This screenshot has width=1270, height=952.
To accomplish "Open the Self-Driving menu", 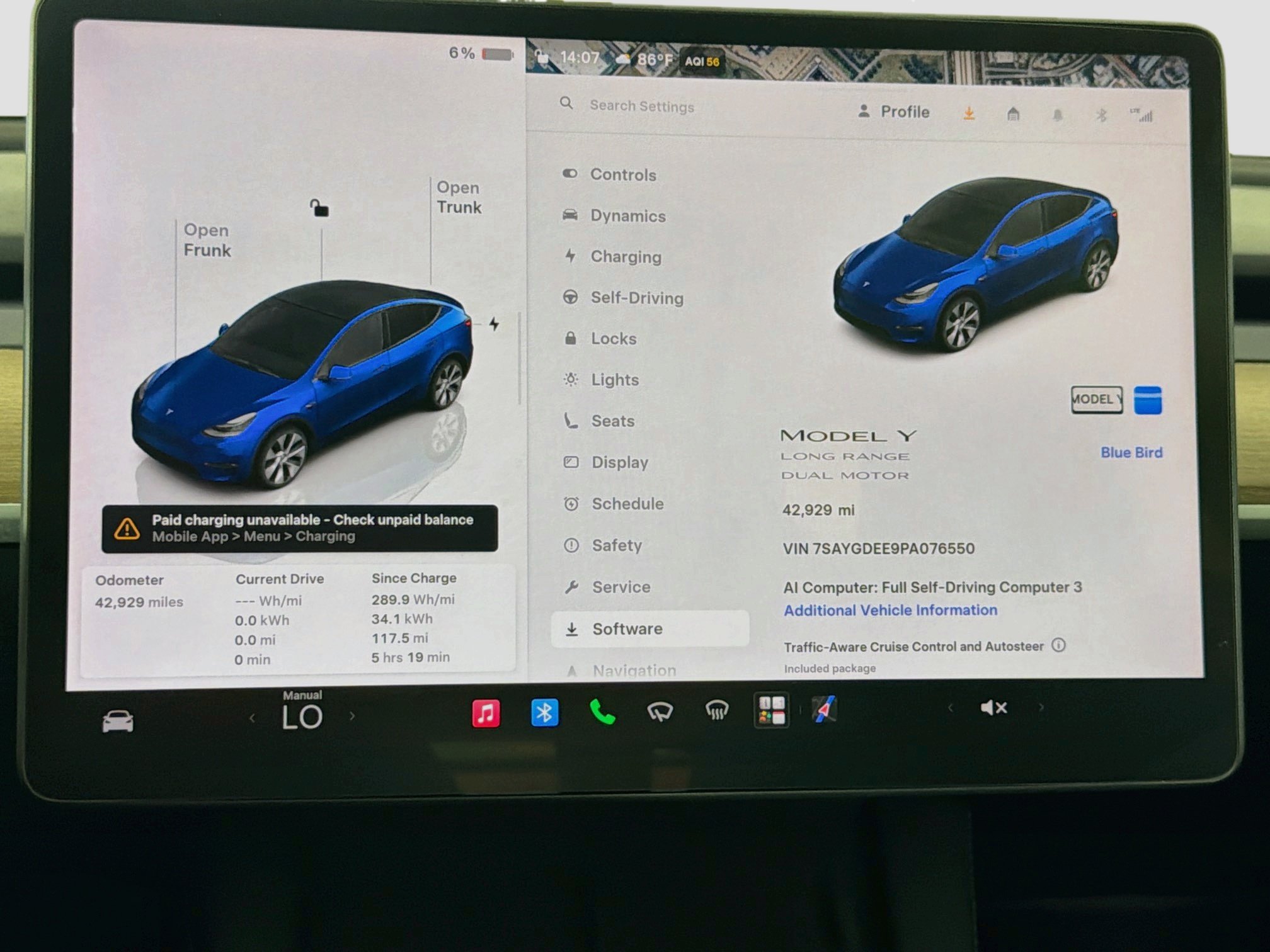I will (622, 297).
